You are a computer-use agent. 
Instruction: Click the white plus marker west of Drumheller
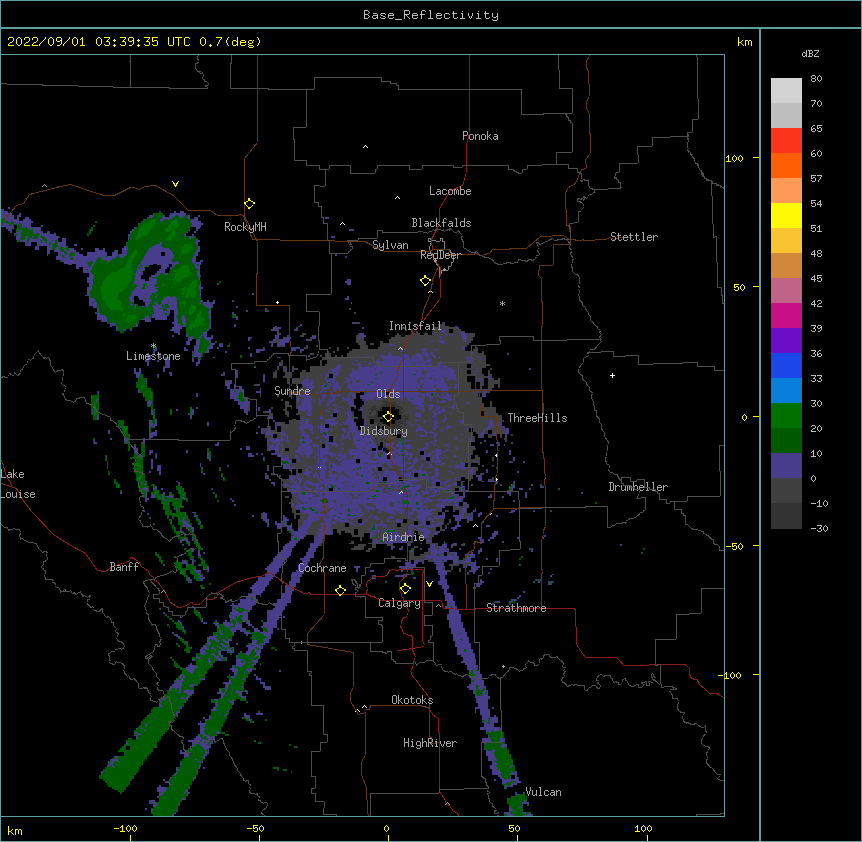click(612, 375)
